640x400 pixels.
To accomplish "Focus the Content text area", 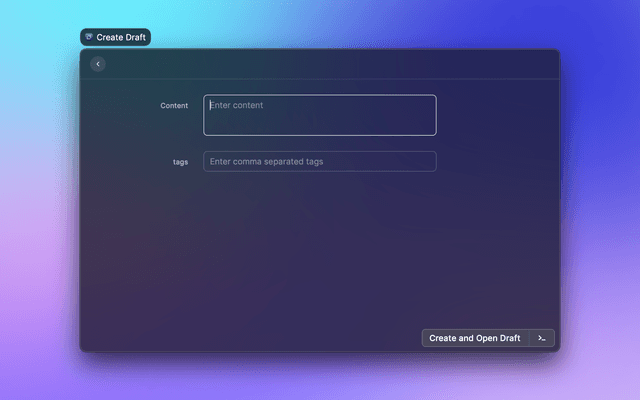I will coord(320,115).
